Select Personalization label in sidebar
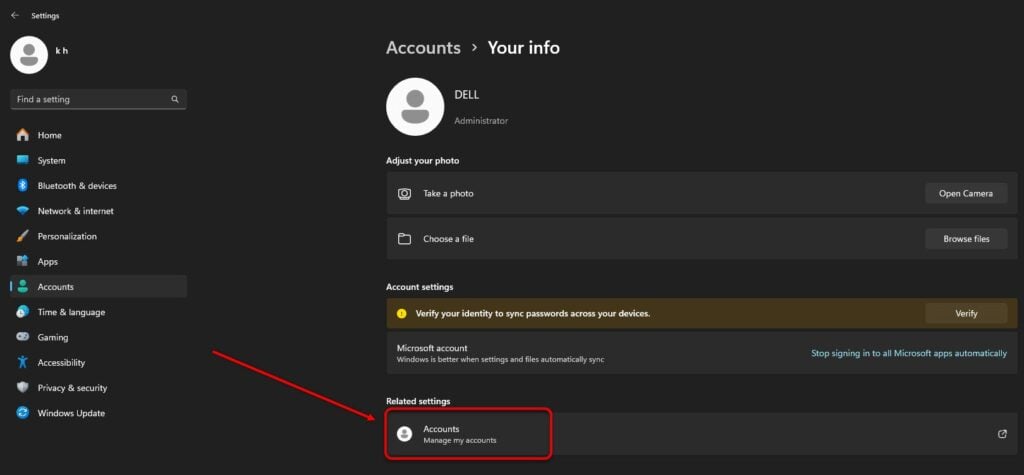 click(67, 237)
